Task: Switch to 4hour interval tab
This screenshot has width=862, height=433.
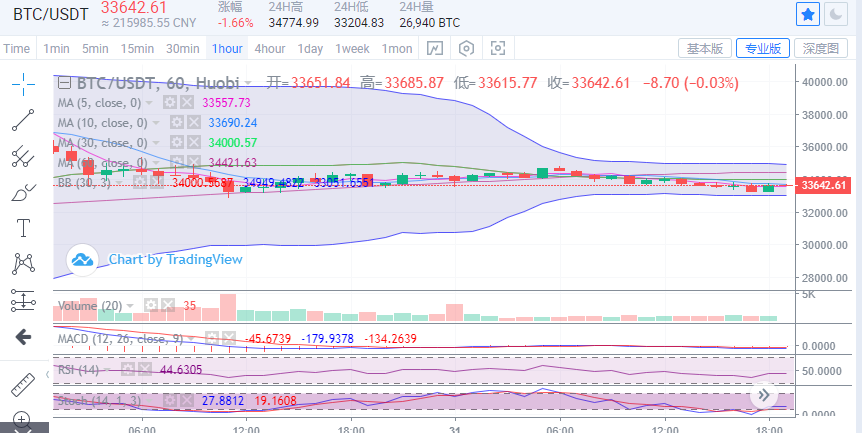Action: click(269, 48)
